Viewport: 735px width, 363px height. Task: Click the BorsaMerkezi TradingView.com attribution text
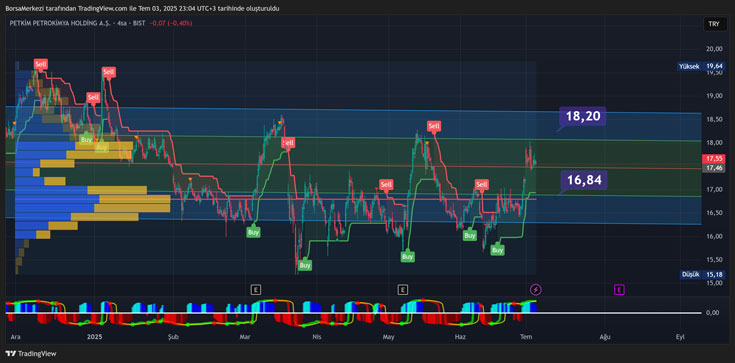coord(142,8)
